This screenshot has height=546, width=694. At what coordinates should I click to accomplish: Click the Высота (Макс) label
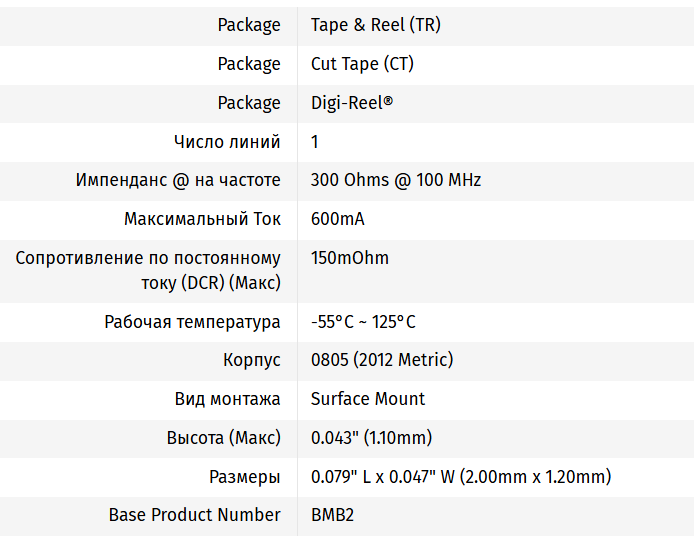(x=224, y=438)
